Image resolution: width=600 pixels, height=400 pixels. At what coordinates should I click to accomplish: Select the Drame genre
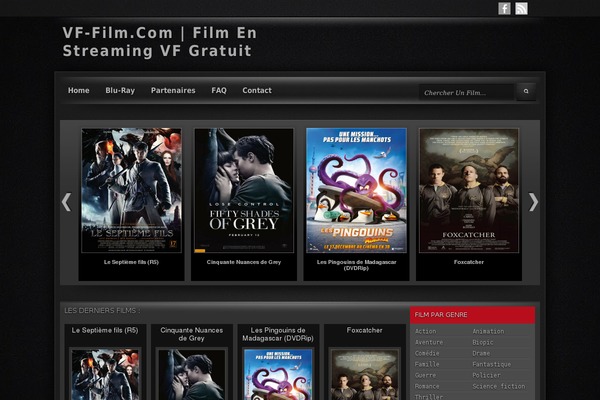point(481,353)
